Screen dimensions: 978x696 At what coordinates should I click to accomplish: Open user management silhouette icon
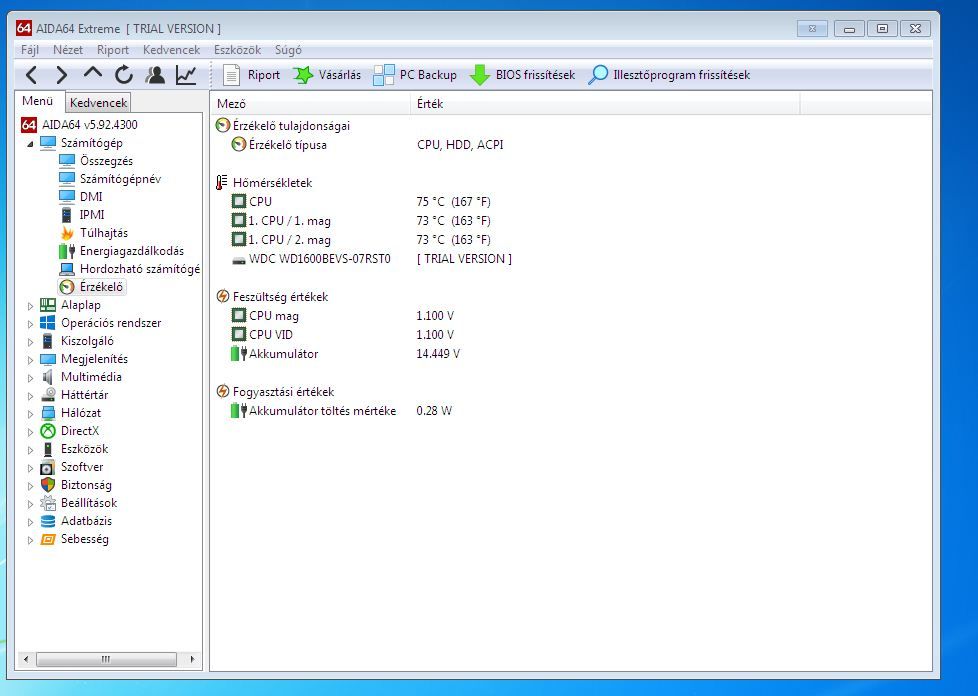coord(155,75)
